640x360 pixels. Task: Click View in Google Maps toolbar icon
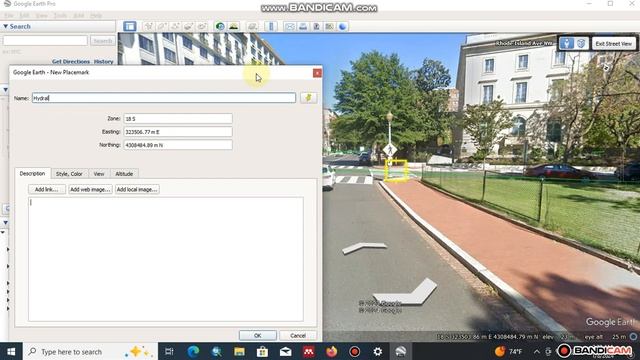click(329, 27)
